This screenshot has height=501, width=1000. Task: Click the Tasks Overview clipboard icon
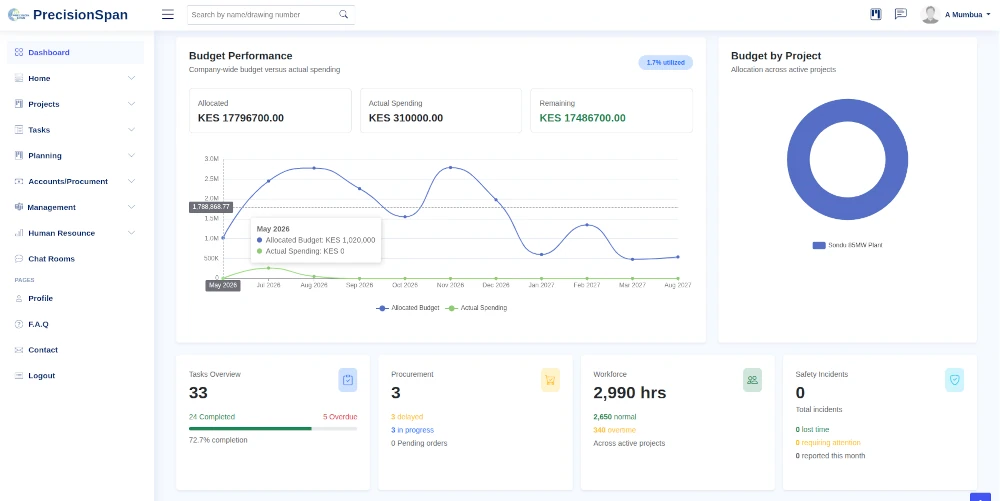pos(348,380)
